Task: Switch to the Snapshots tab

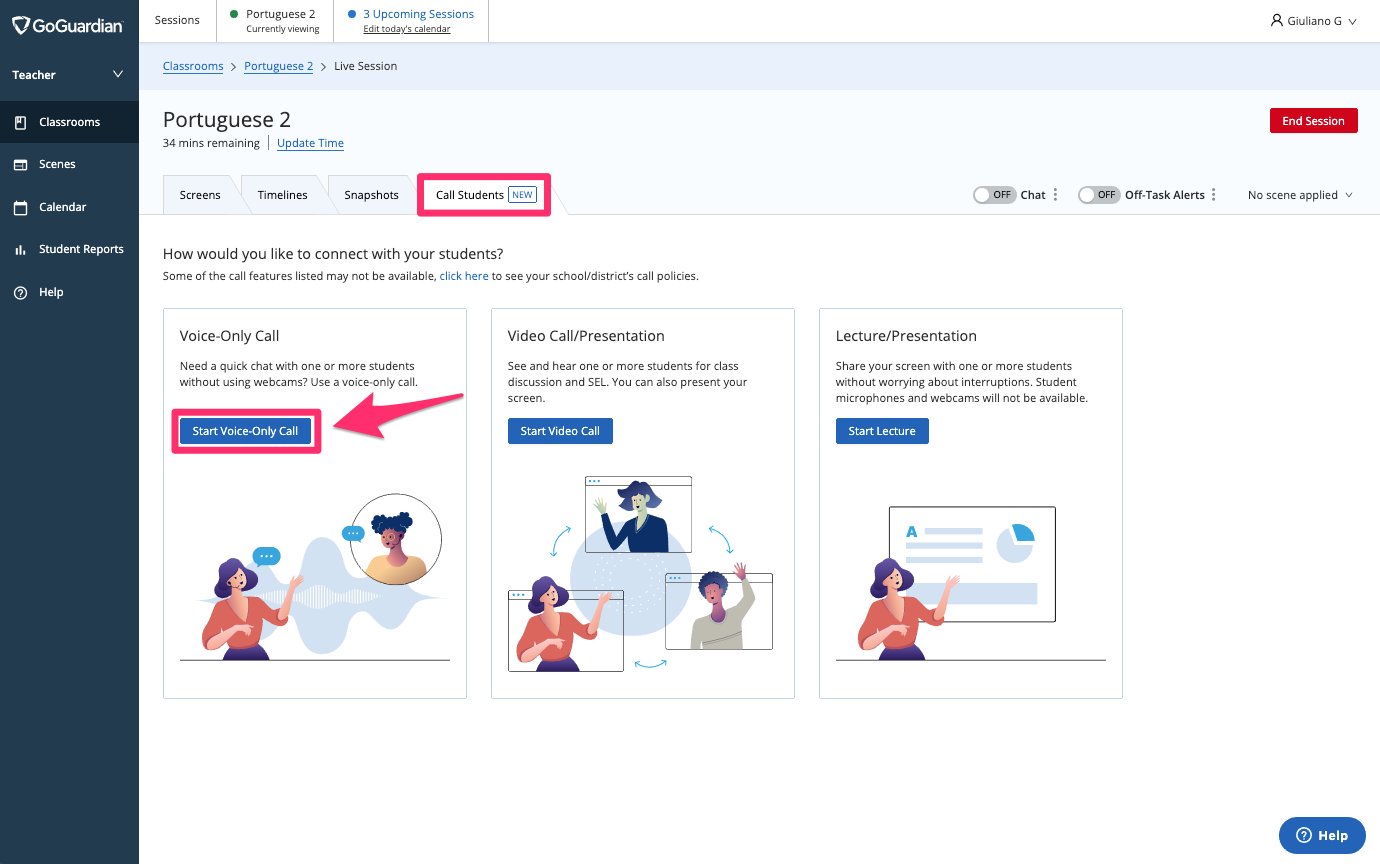Action: (371, 195)
